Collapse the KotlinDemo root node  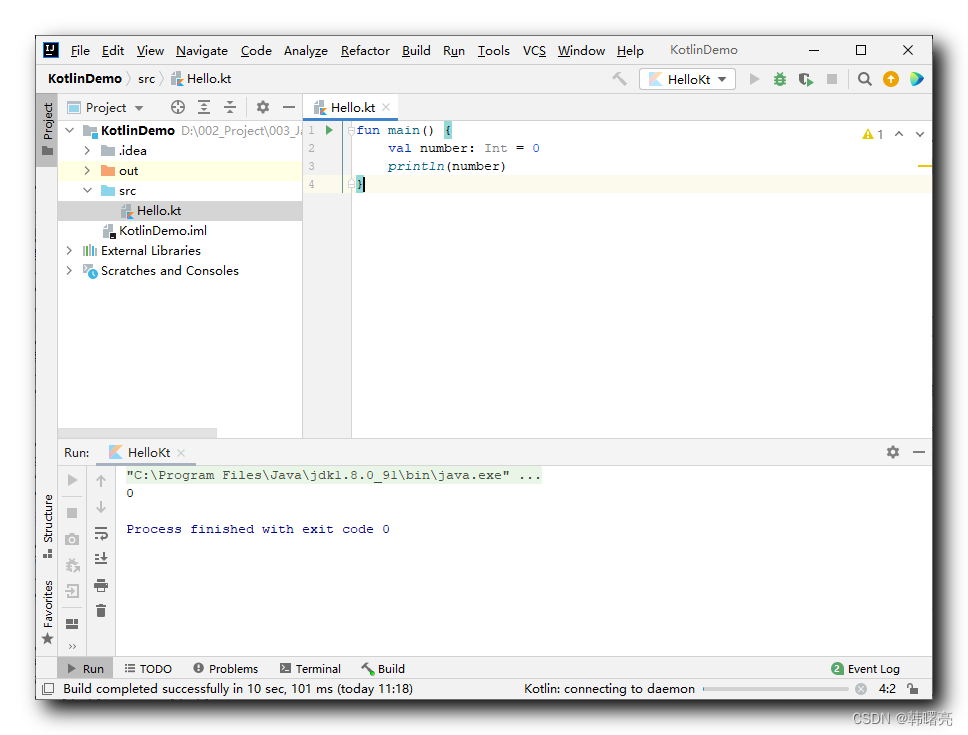coord(70,130)
